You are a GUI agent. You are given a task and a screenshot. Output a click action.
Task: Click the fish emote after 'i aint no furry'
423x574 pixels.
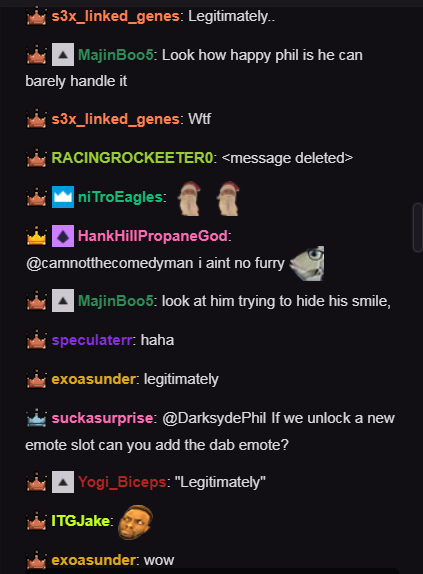[307, 264]
